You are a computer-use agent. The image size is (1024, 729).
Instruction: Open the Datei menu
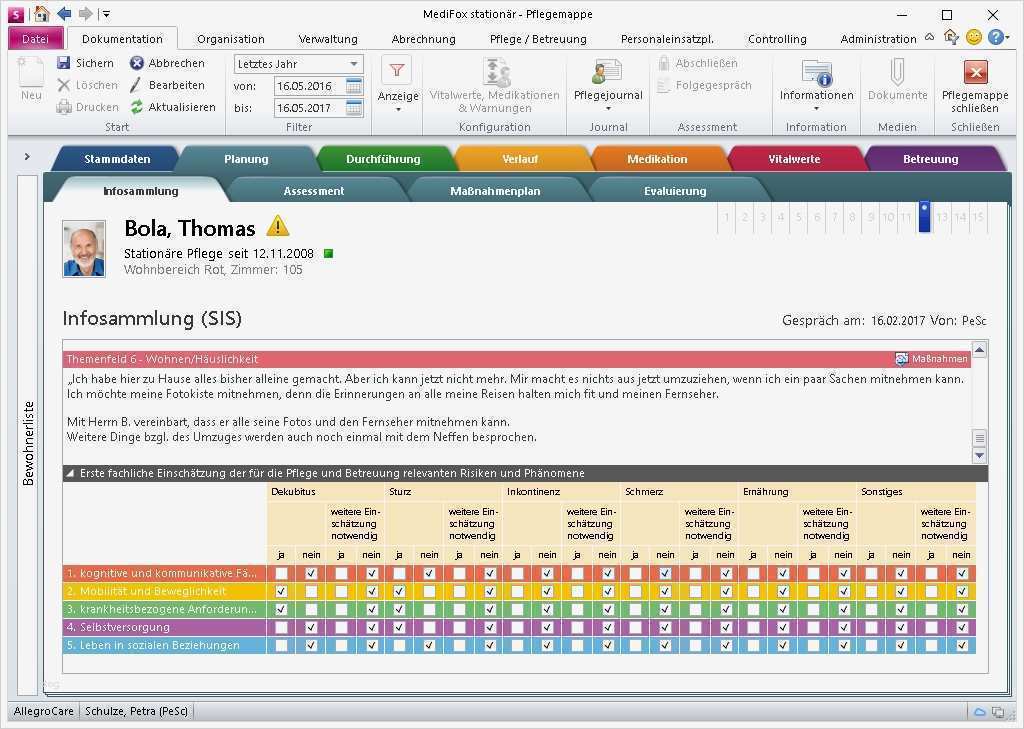35,39
